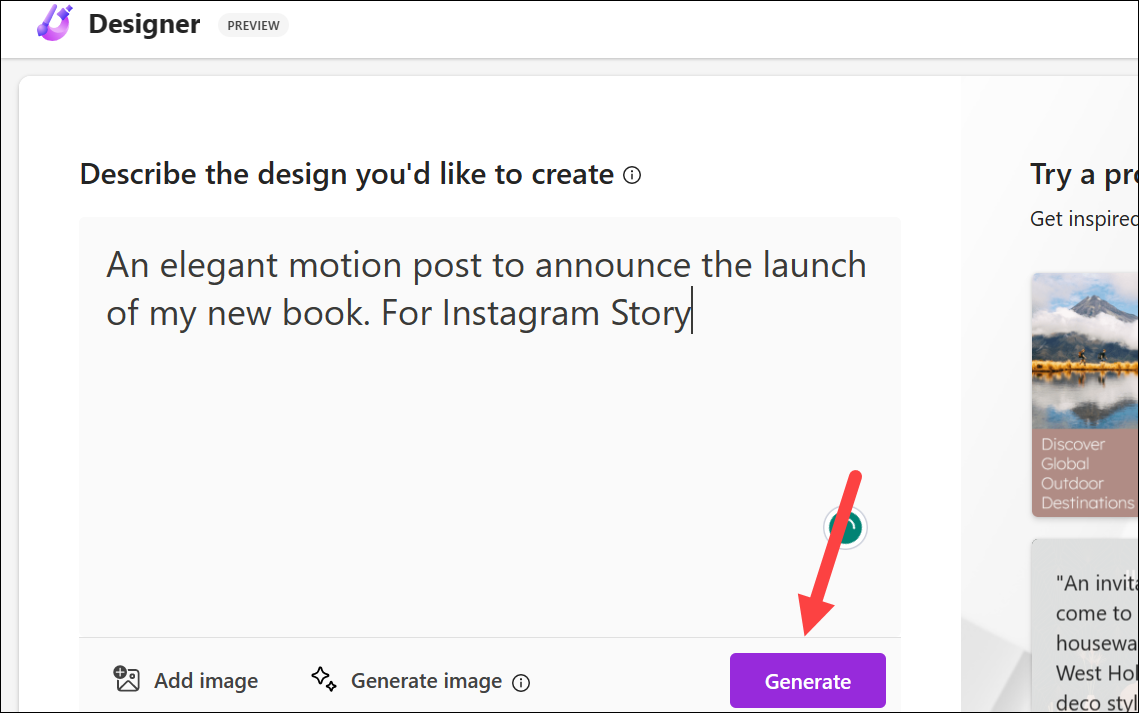Click the sparkle icon next to Generate image
This screenshot has width=1139, height=713.
click(323, 679)
